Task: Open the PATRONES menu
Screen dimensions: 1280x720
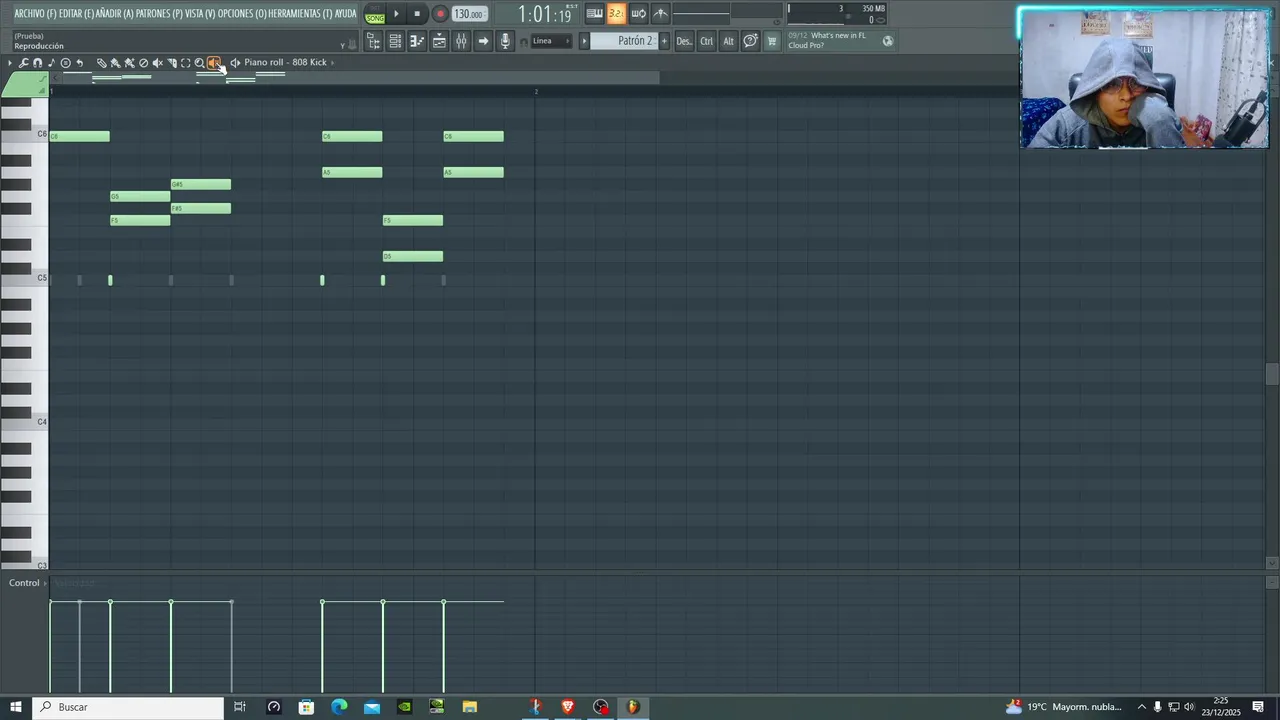Action: [159, 13]
